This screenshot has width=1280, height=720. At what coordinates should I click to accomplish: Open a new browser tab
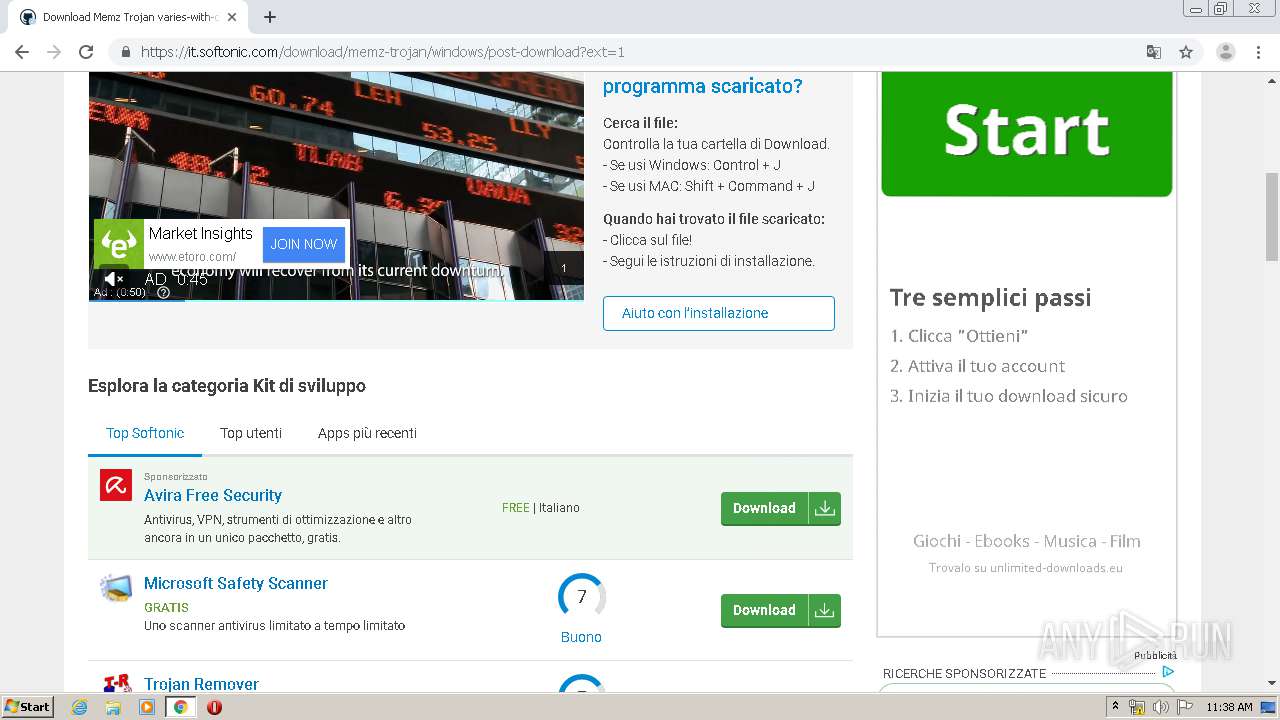(x=270, y=17)
